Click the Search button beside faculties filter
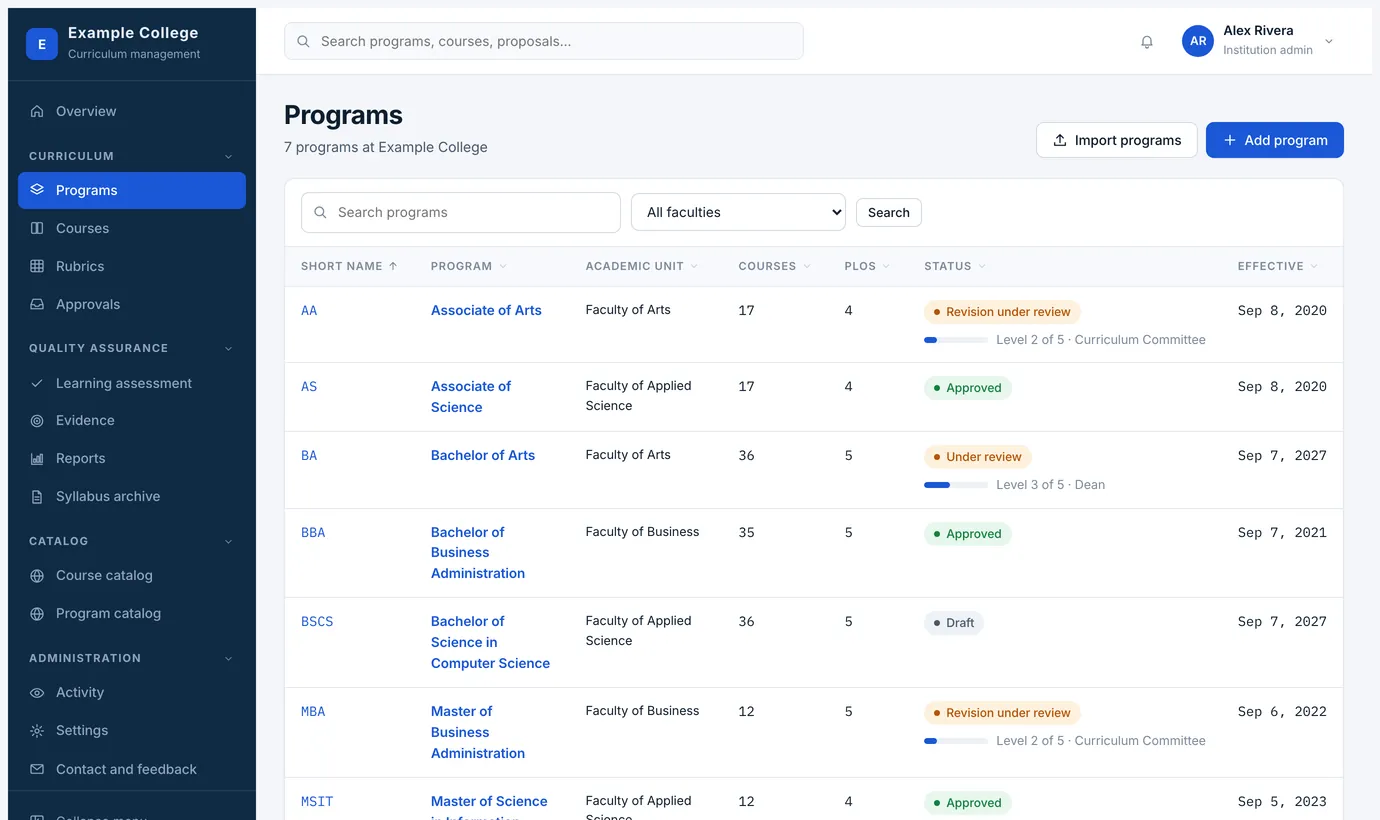1380x820 pixels. click(x=889, y=212)
